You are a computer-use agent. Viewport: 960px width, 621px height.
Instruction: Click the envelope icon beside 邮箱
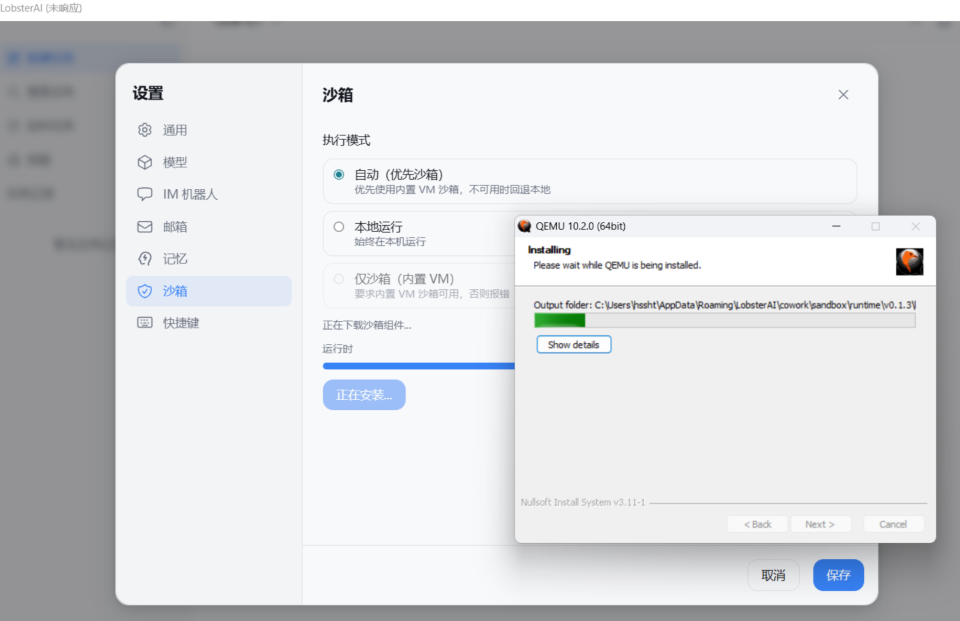coord(144,227)
